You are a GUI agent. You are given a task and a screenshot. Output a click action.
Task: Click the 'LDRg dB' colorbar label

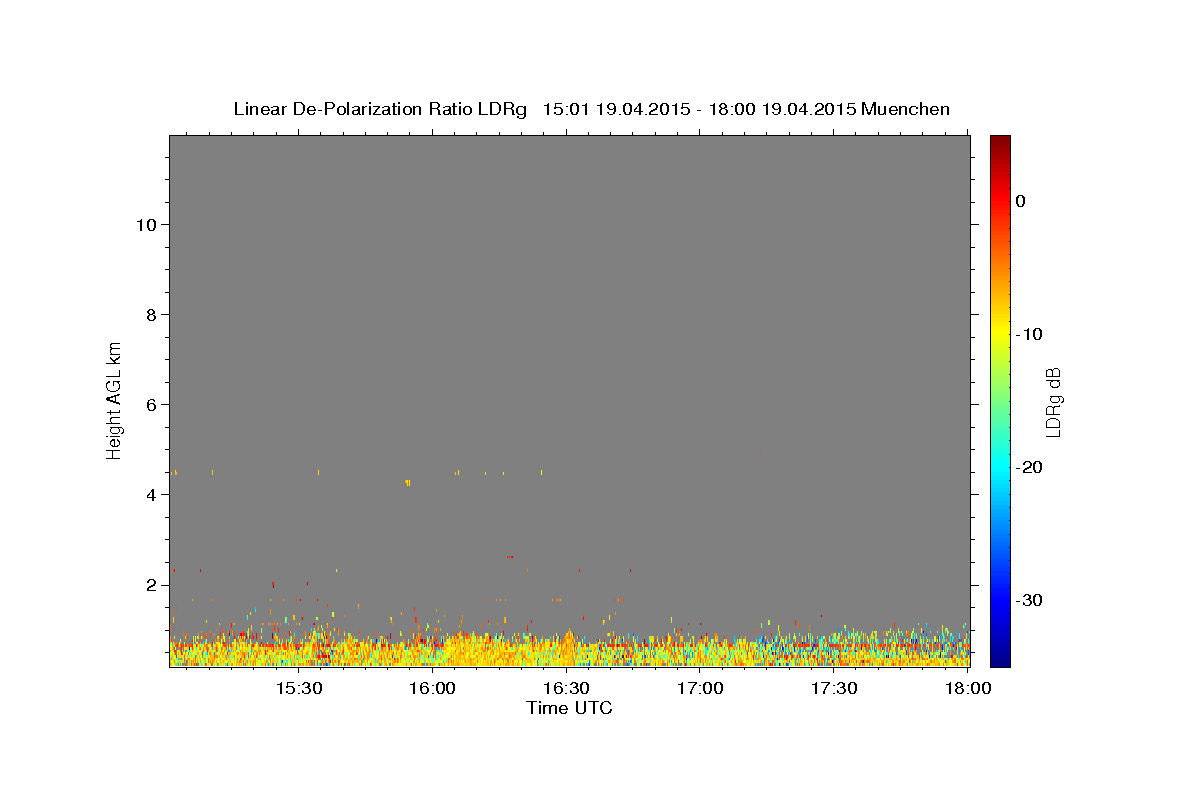click(1052, 402)
